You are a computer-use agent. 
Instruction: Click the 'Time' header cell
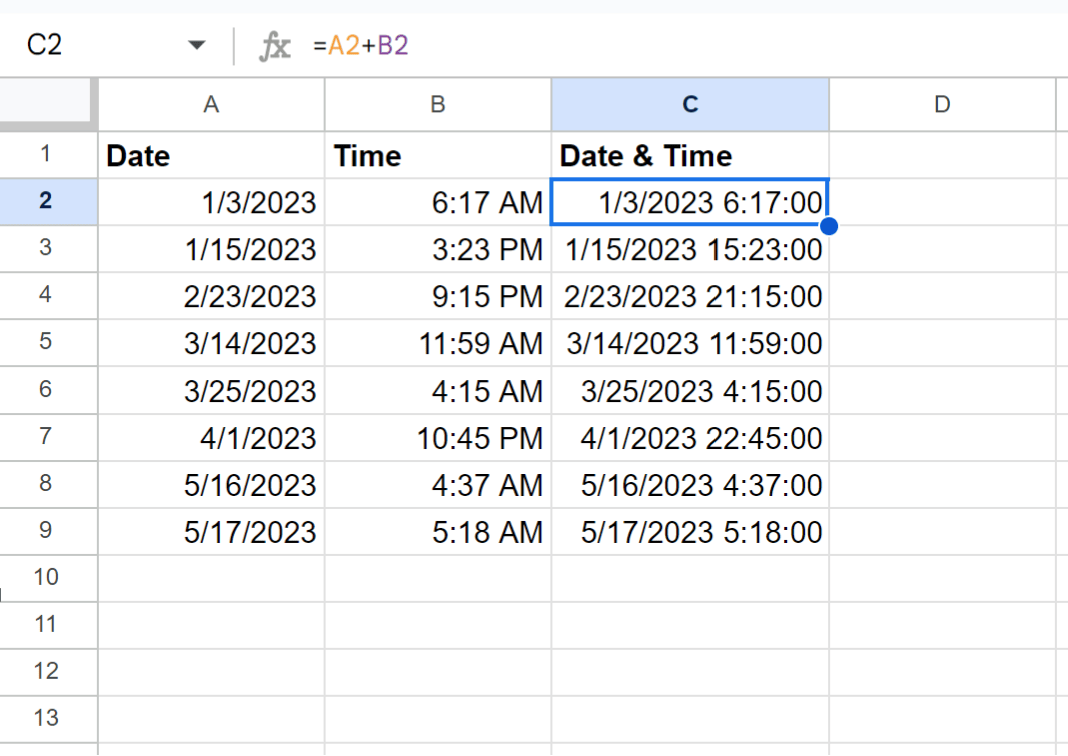(x=438, y=155)
